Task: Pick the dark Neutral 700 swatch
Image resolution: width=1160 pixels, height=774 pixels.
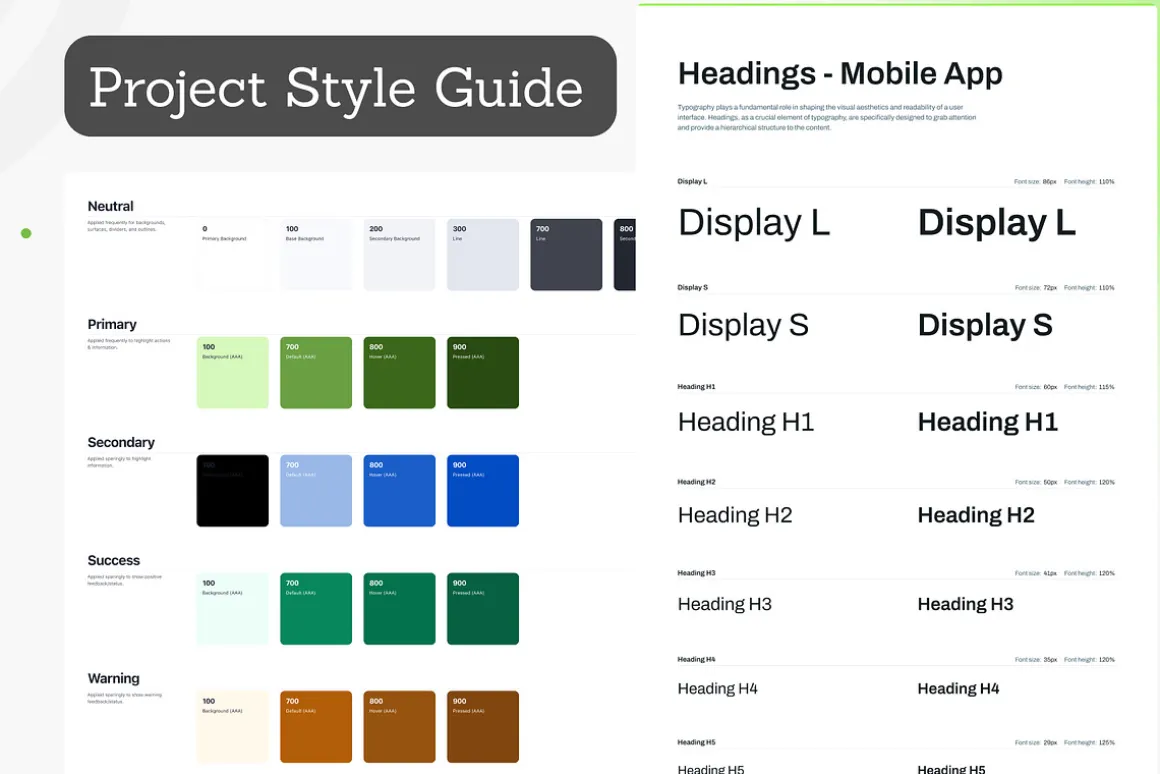Action: coord(566,255)
